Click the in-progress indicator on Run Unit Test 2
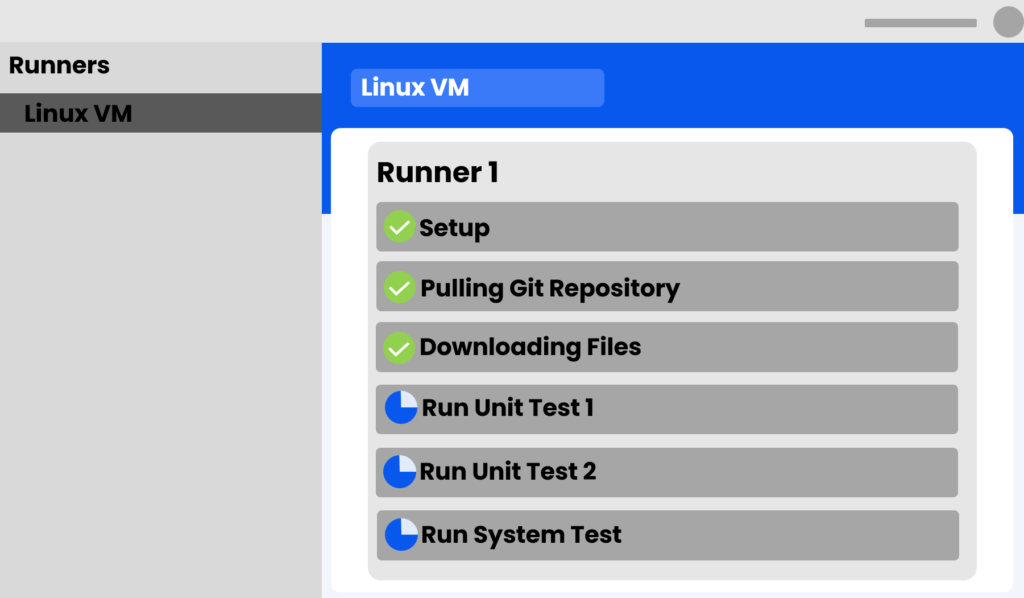 tap(400, 472)
